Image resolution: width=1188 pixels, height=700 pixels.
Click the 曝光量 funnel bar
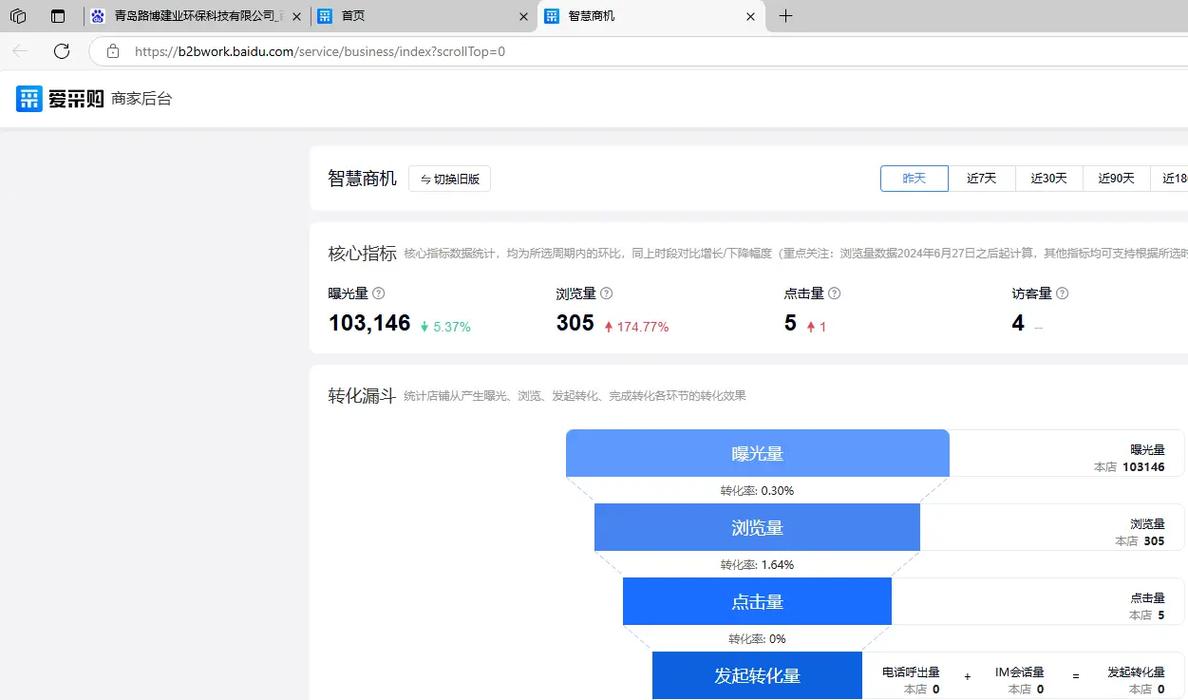click(758, 453)
